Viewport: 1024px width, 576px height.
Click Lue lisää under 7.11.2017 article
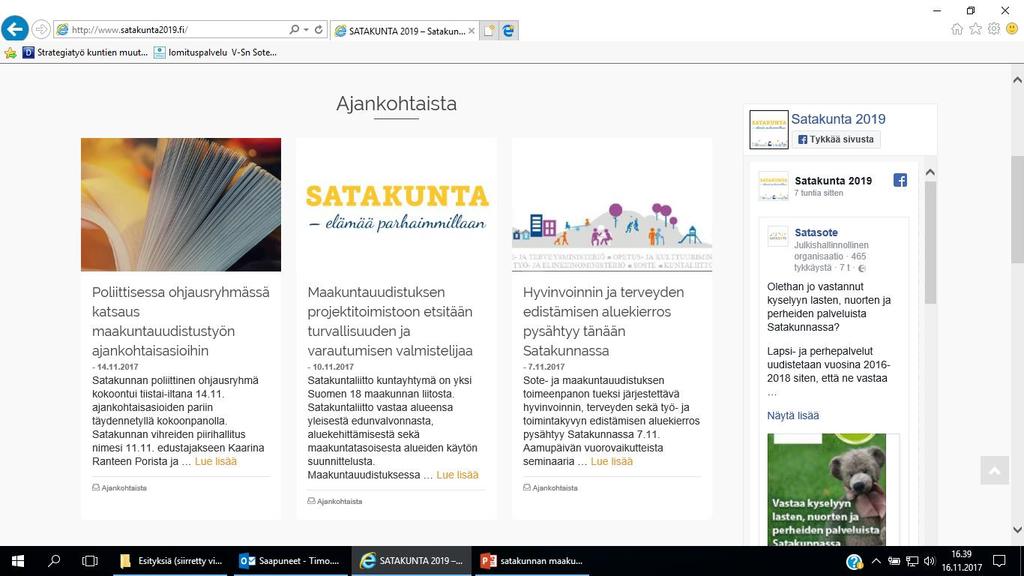pyautogui.click(x=612, y=461)
